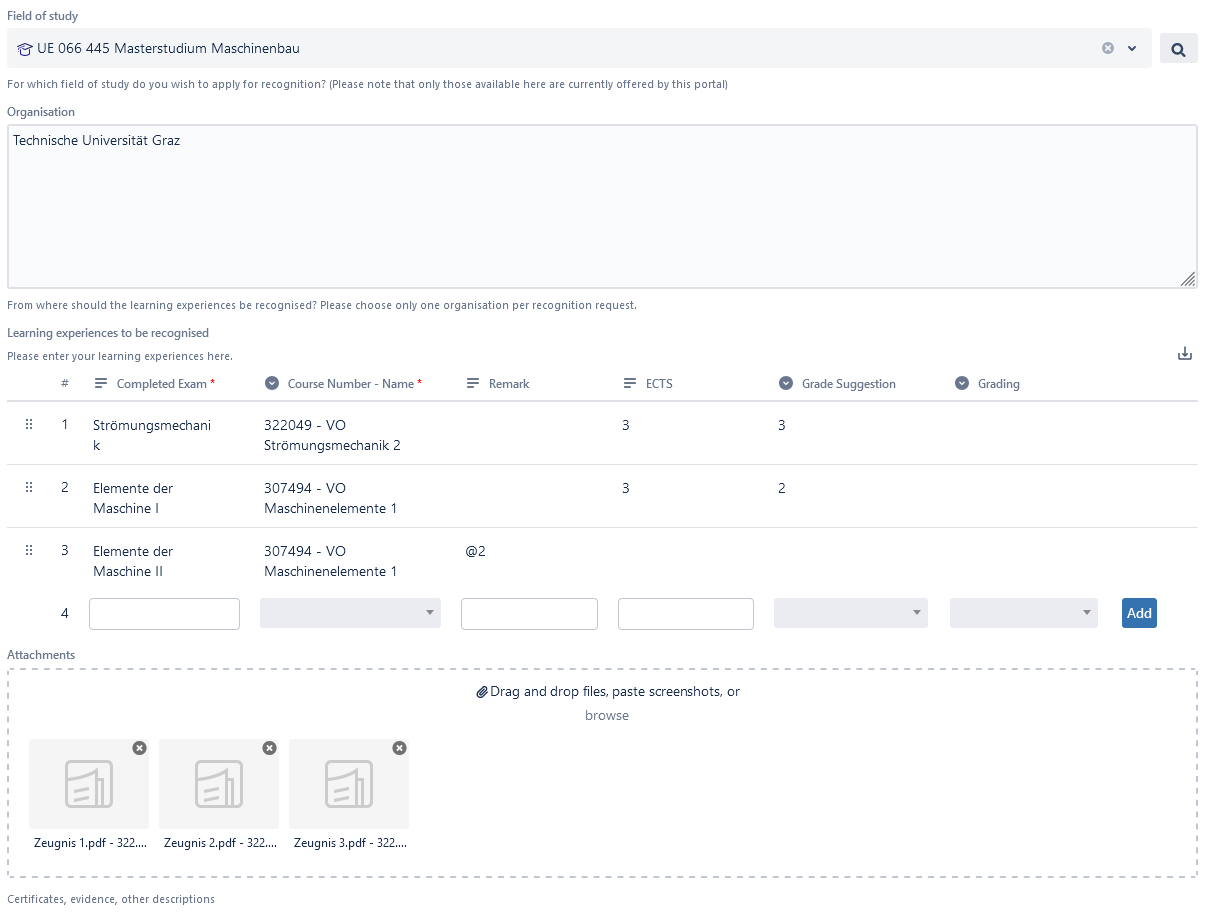Remove the Zeugnis 1.pdf attachment
This screenshot has width=1209, height=915.
139,748
